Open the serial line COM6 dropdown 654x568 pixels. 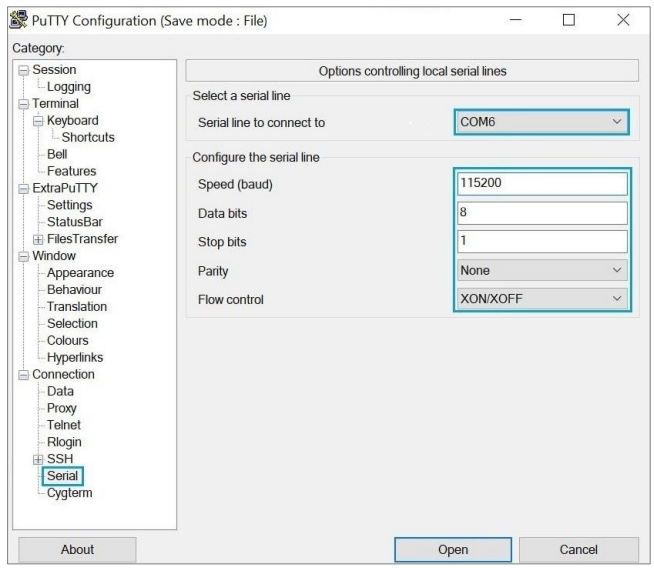(541, 122)
